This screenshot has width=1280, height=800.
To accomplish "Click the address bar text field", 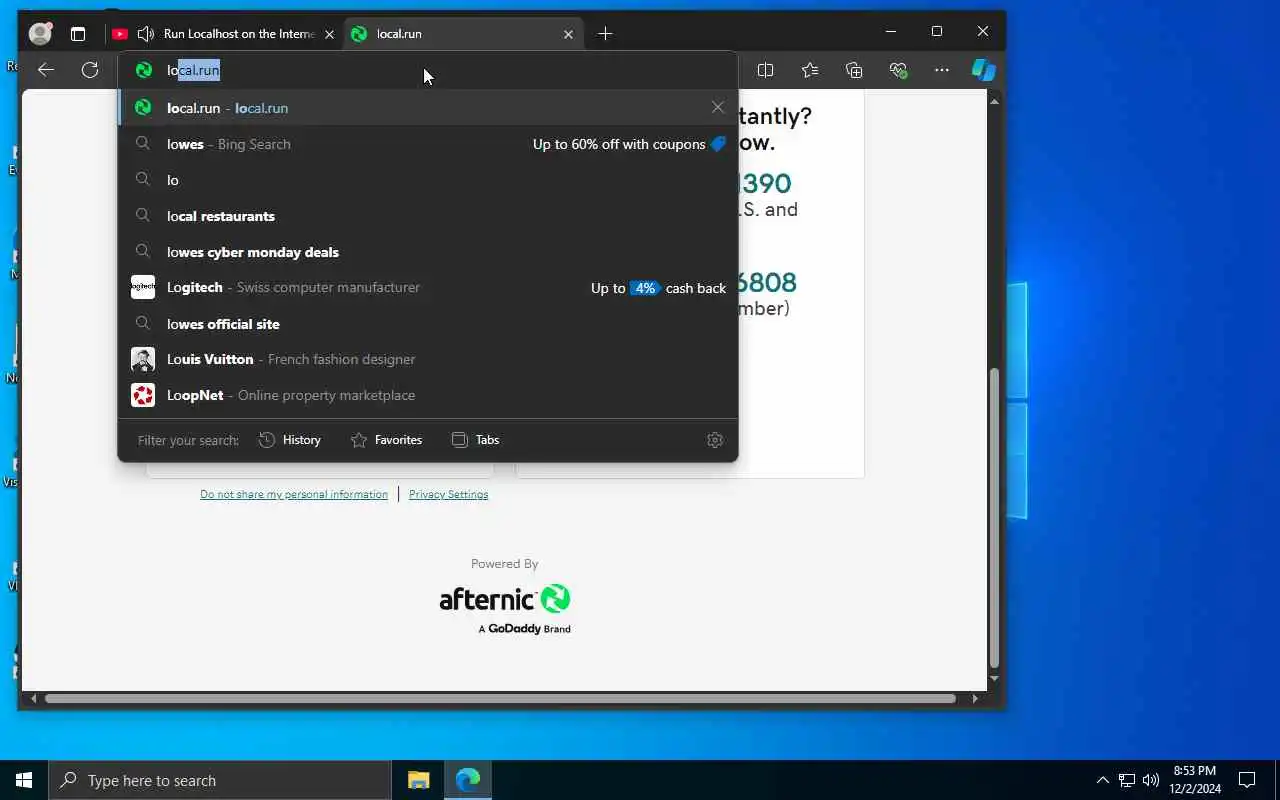I will (x=430, y=70).
